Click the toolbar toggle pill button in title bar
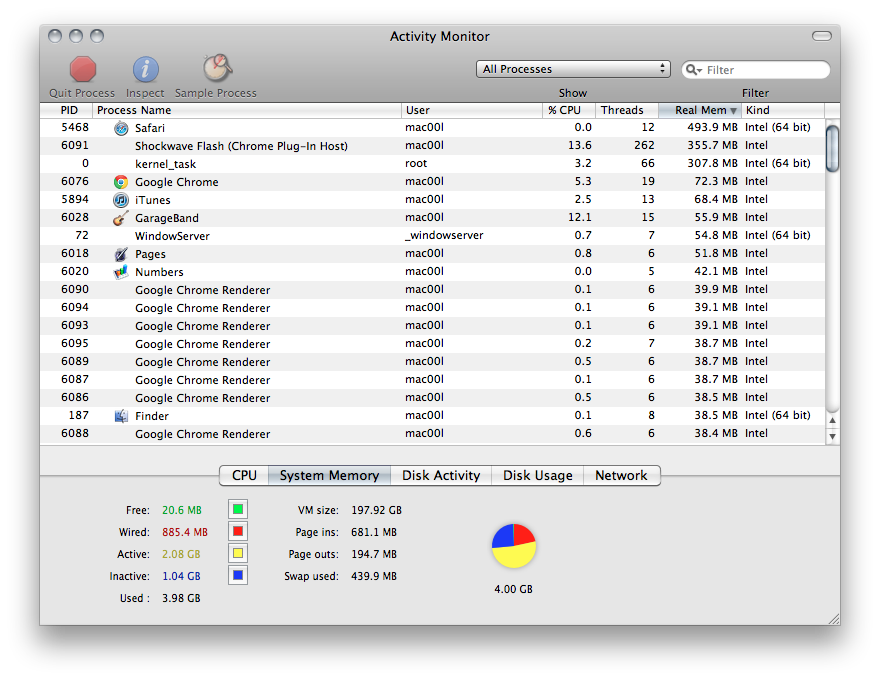The image size is (880, 680). click(822, 36)
